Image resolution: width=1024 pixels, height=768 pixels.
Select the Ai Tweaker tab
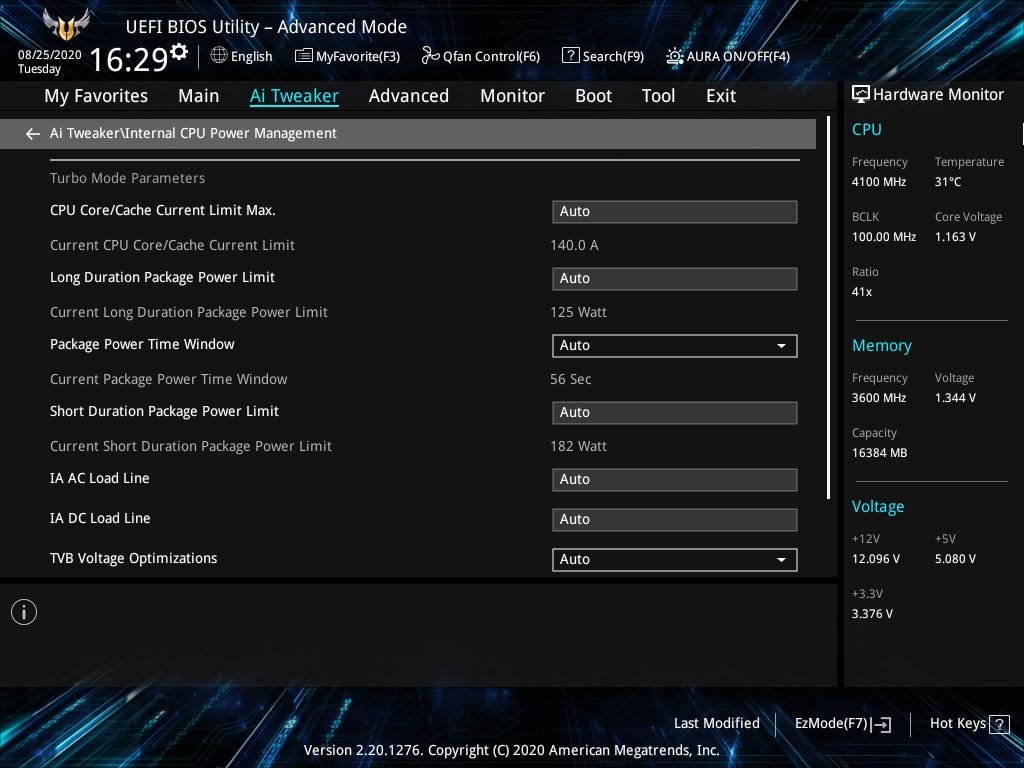[294, 96]
